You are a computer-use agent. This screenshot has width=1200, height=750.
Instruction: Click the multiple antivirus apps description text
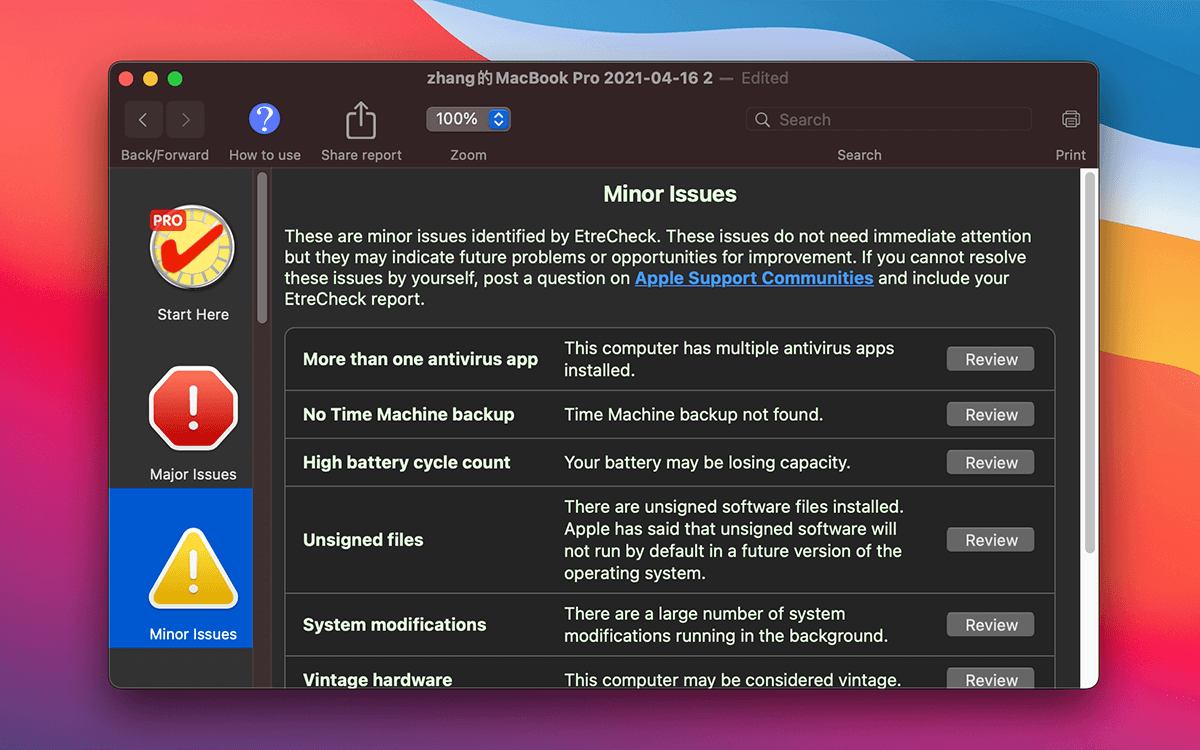(729, 359)
